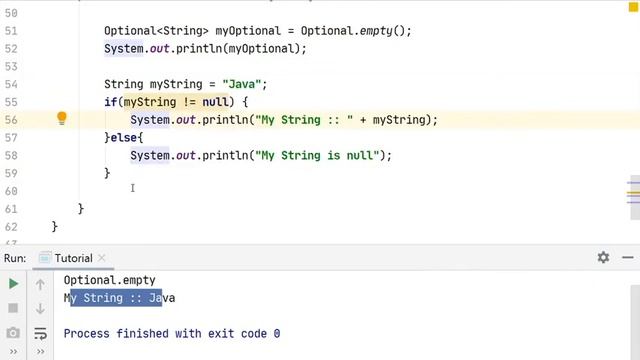
Task: Click line number 58 in gutter
Action: tap(11, 156)
